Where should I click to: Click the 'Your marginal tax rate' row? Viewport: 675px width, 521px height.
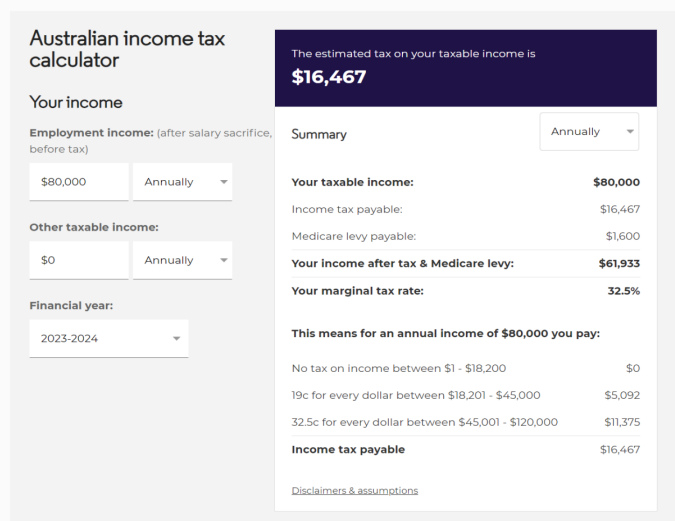point(466,291)
